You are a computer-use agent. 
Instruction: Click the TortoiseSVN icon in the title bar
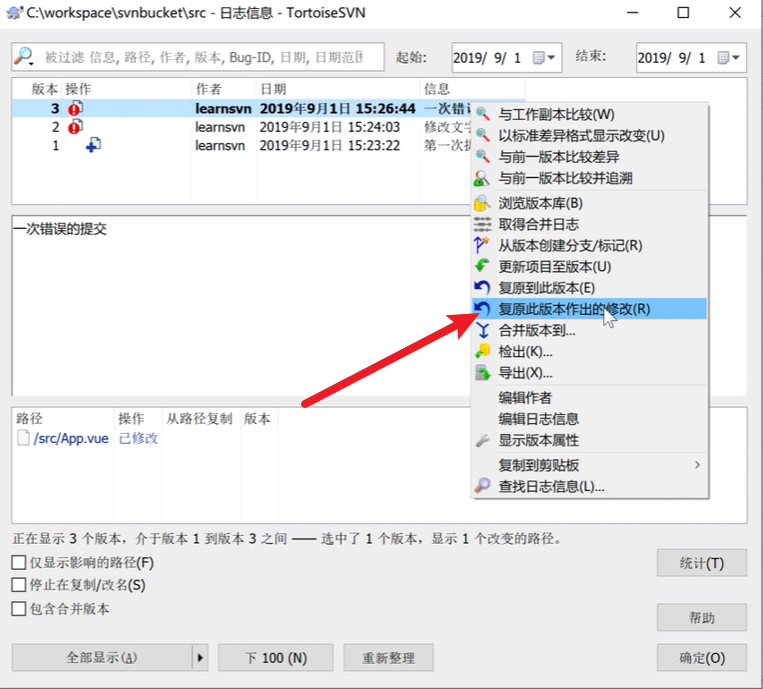point(14,12)
